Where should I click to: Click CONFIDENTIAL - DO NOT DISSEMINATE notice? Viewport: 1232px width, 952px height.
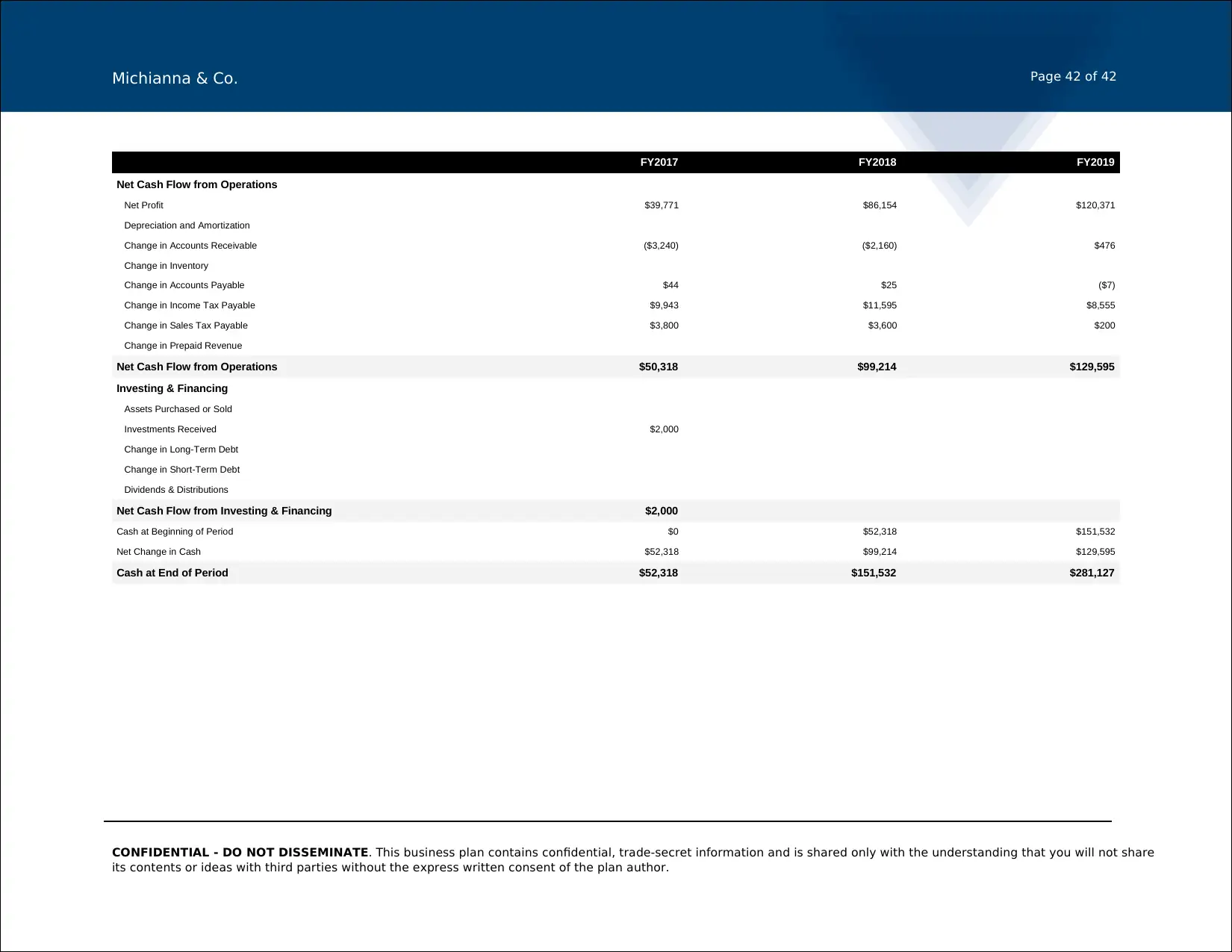(x=240, y=853)
